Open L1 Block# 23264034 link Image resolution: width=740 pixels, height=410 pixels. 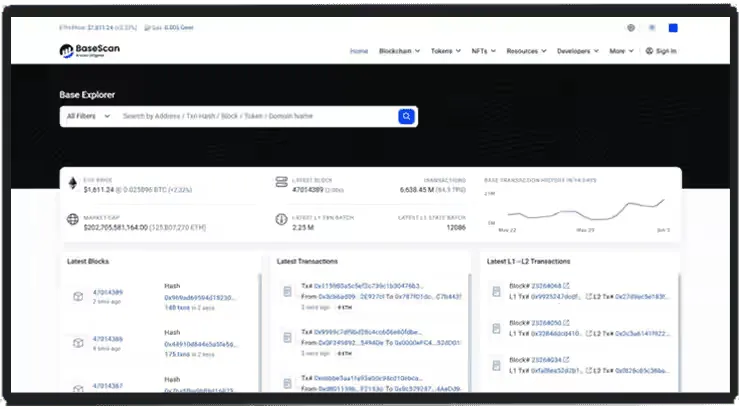tap(546, 360)
